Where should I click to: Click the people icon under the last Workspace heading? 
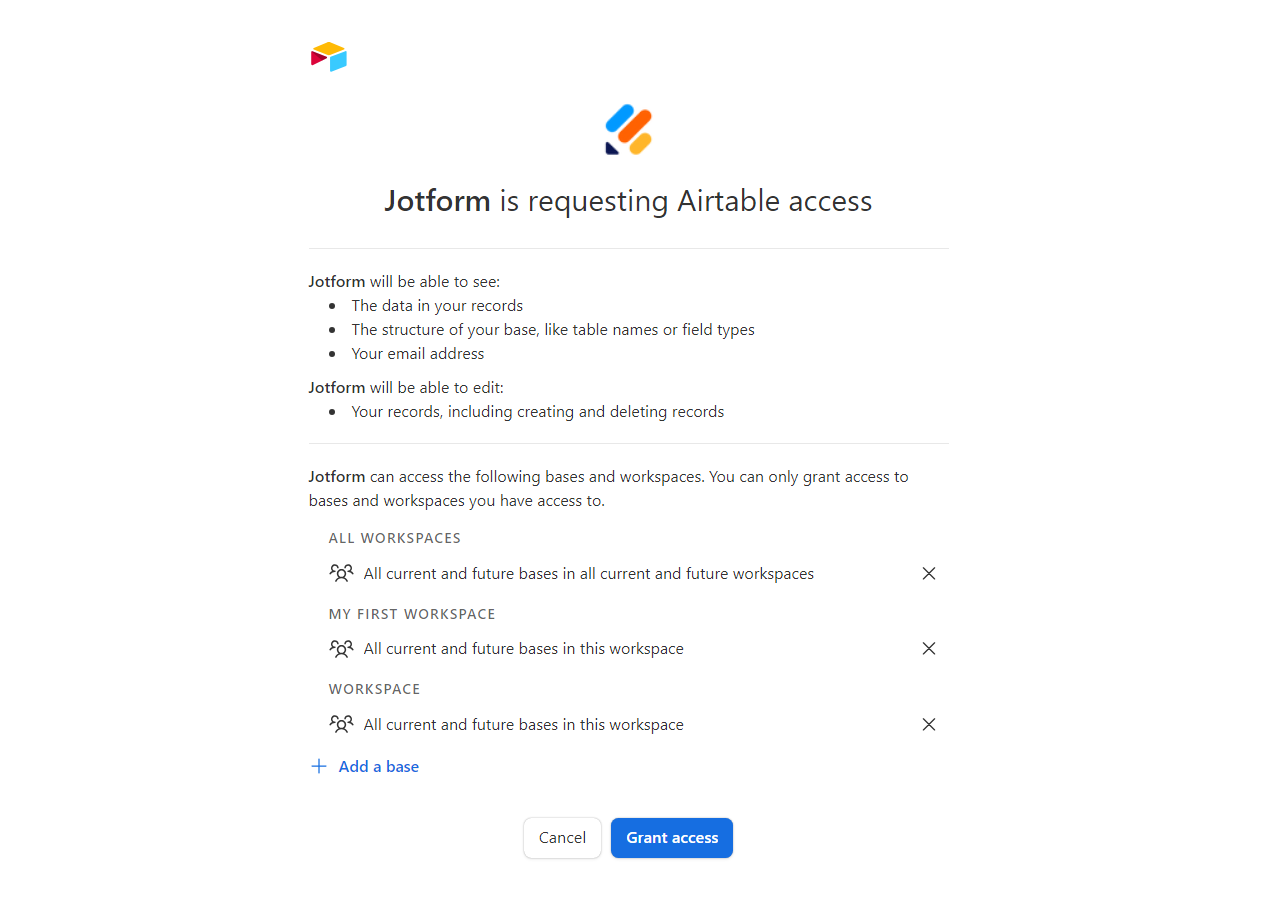point(341,725)
